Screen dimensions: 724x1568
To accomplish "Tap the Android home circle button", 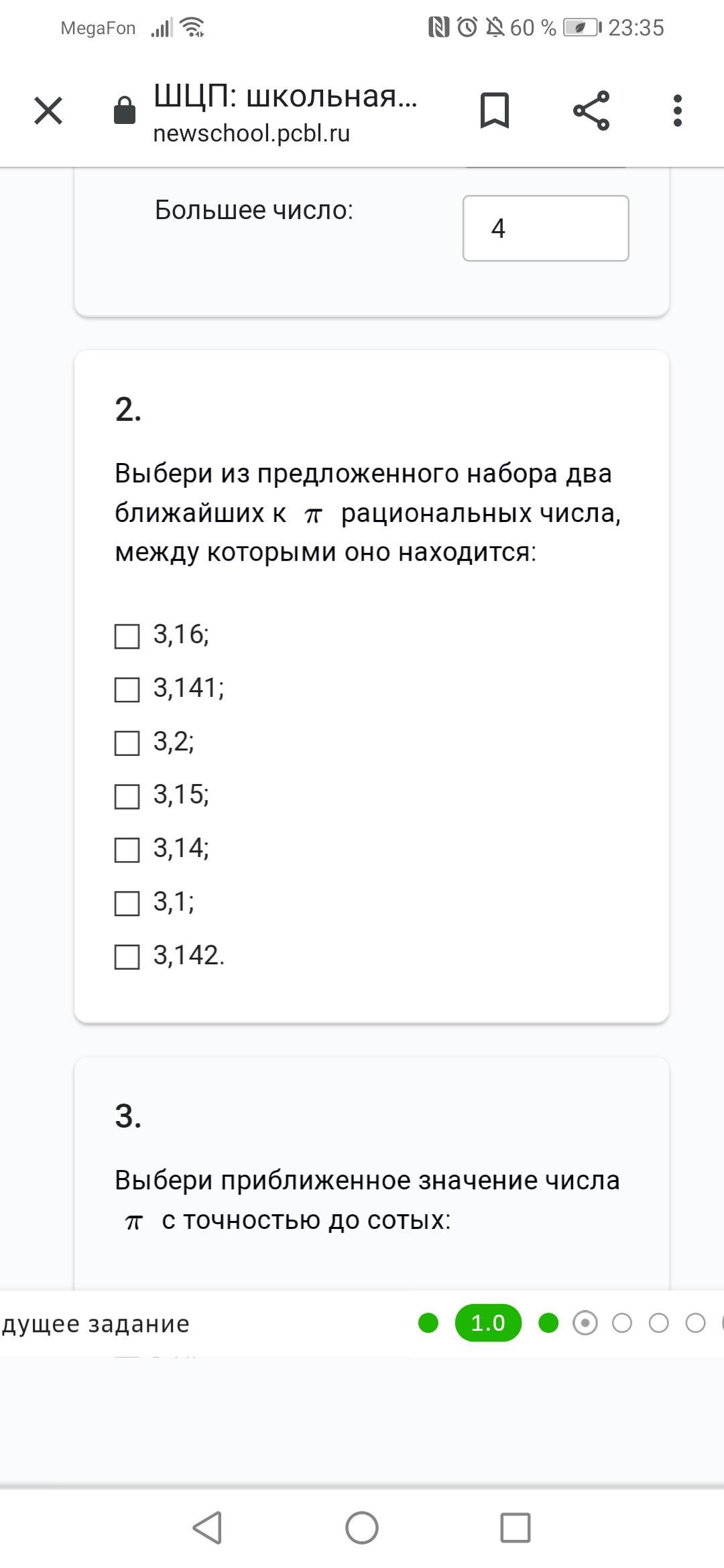I will 362,1528.
